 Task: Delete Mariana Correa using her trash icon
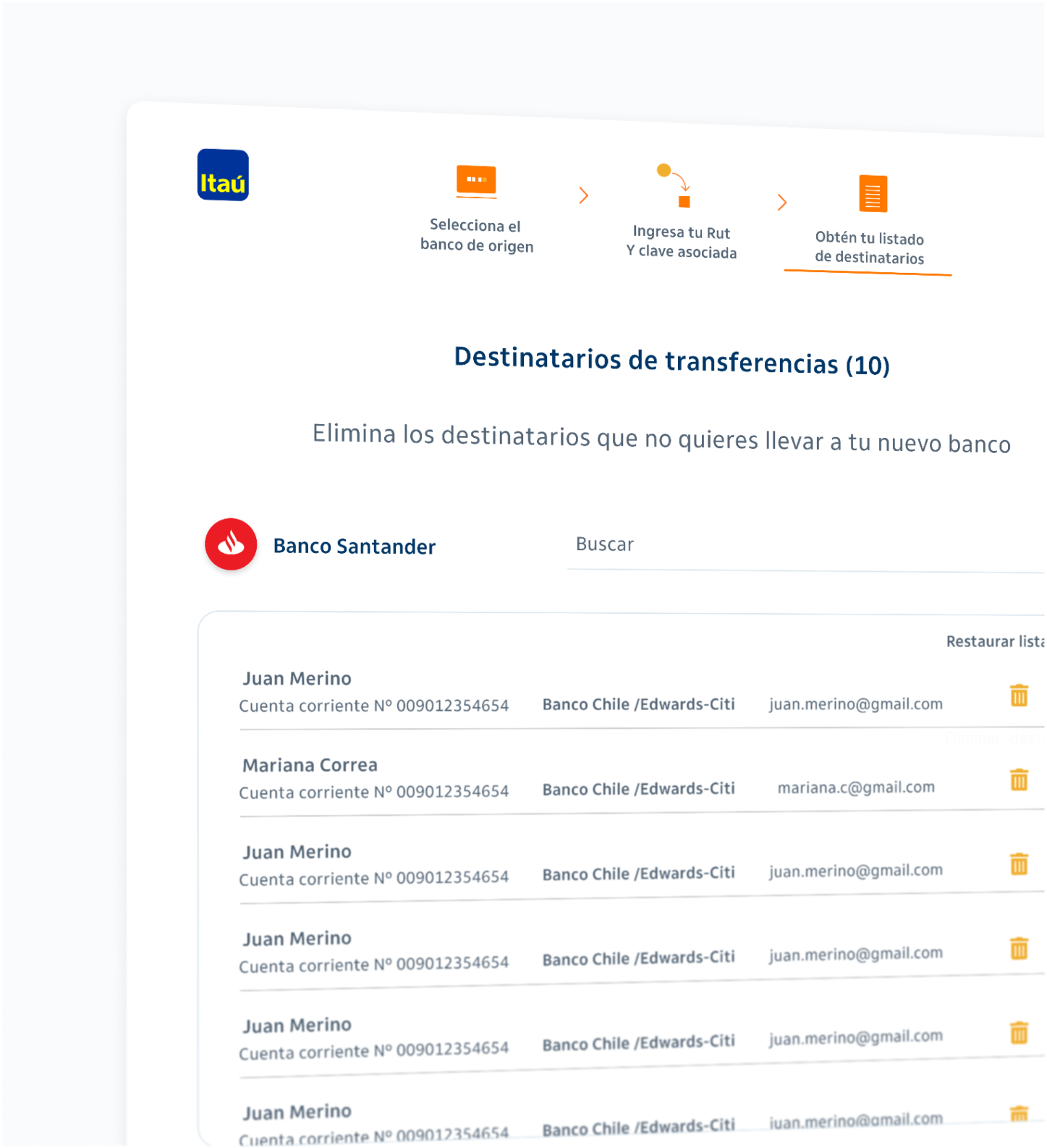1019,780
